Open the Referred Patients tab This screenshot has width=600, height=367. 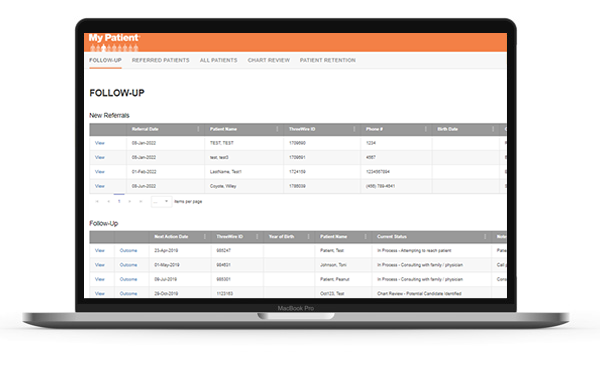[161, 60]
